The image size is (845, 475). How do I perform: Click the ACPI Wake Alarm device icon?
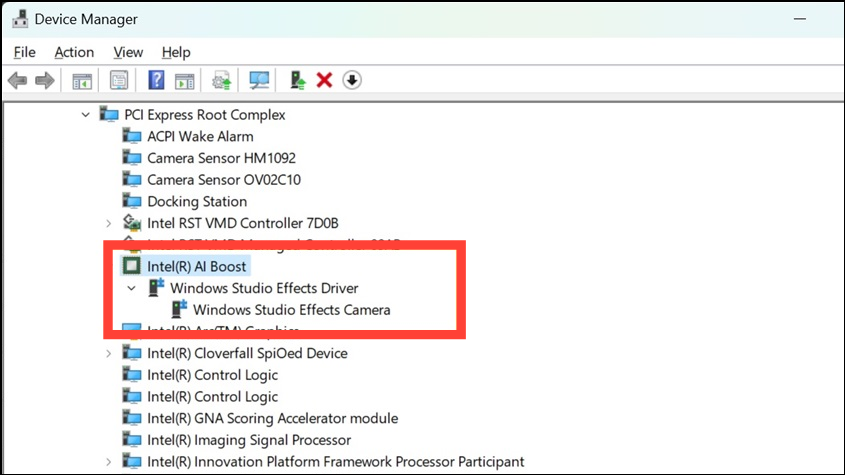click(132, 136)
